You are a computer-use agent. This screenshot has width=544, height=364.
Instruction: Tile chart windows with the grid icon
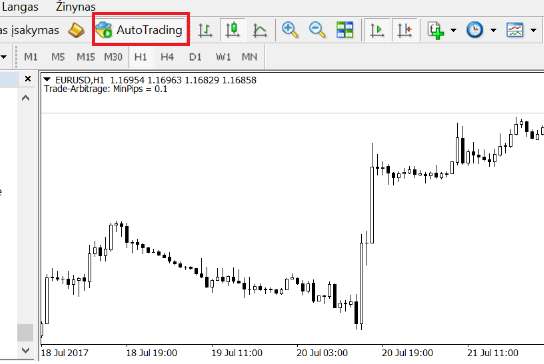(345, 30)
